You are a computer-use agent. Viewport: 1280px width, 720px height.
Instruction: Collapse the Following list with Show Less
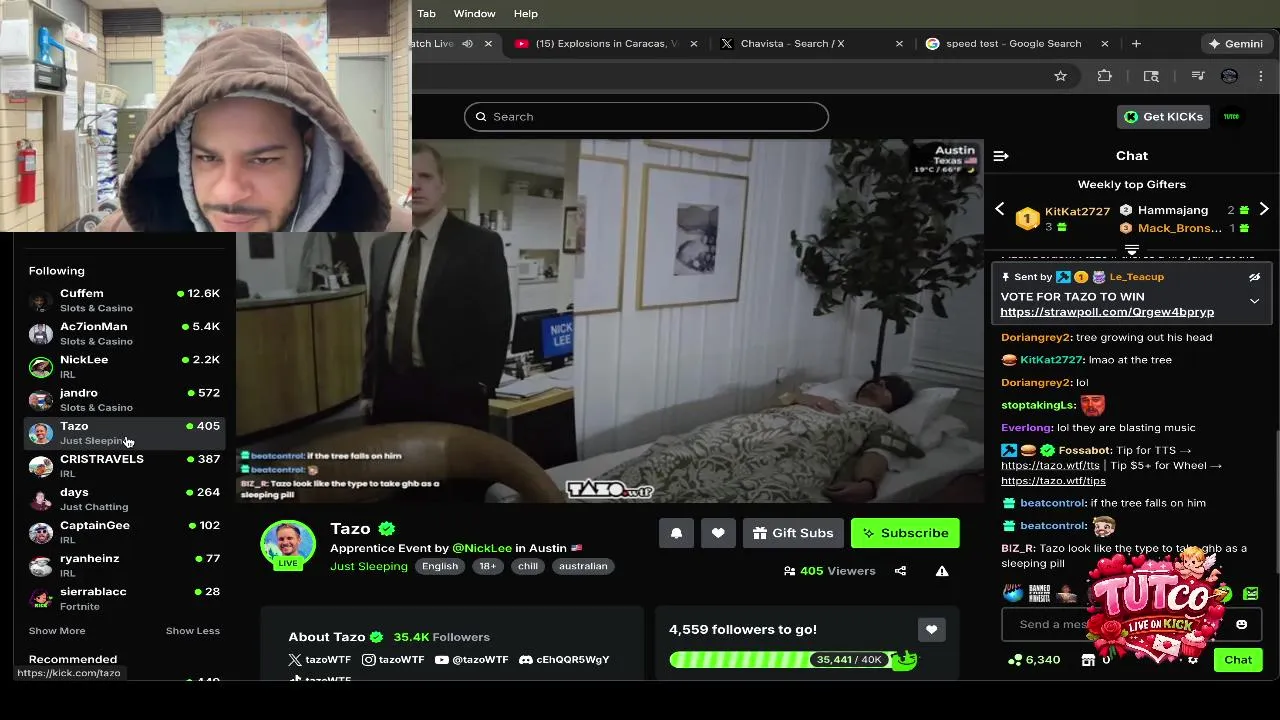[x=193, y=631]
